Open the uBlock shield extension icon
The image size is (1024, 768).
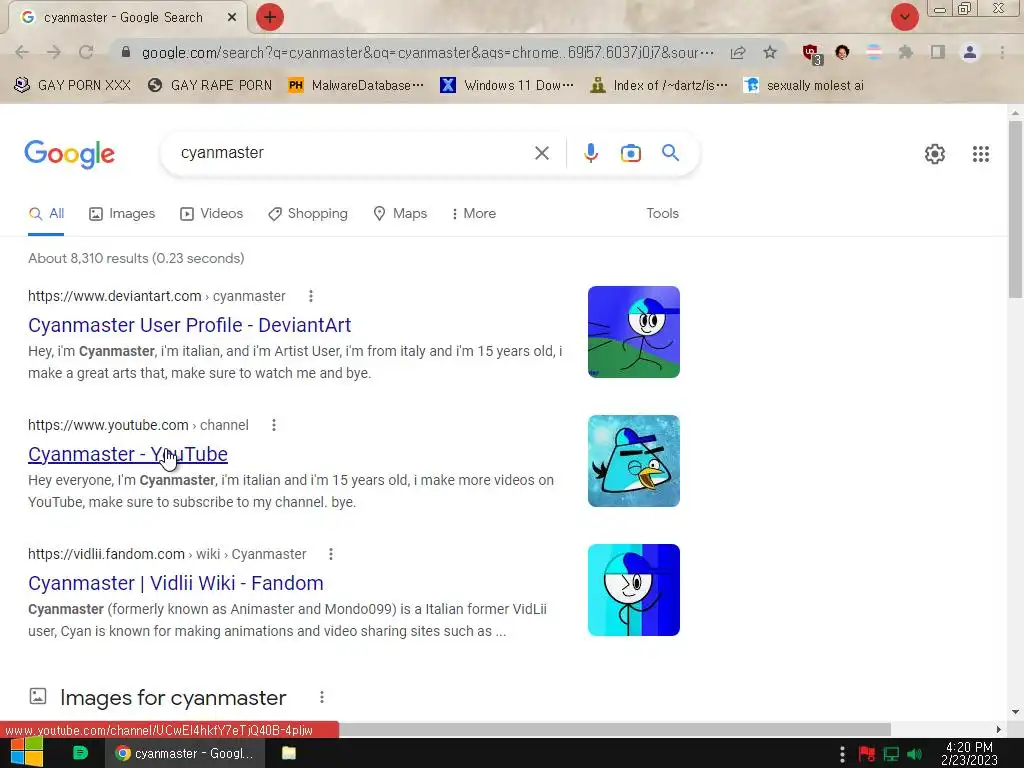coord(811,53)
